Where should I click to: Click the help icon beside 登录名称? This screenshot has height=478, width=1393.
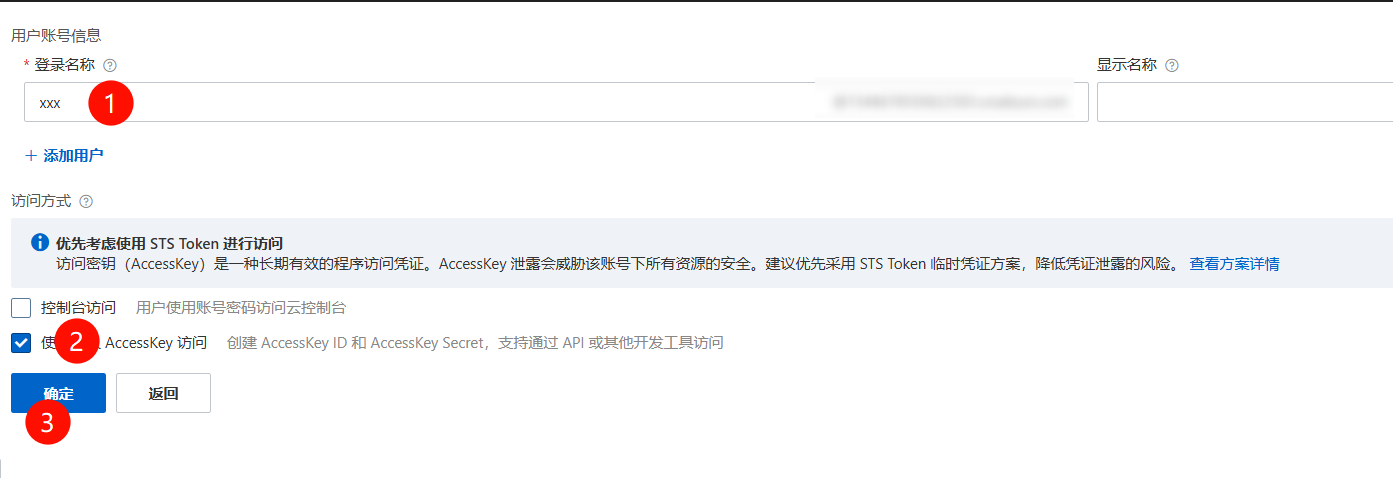(x=110, y=65)
